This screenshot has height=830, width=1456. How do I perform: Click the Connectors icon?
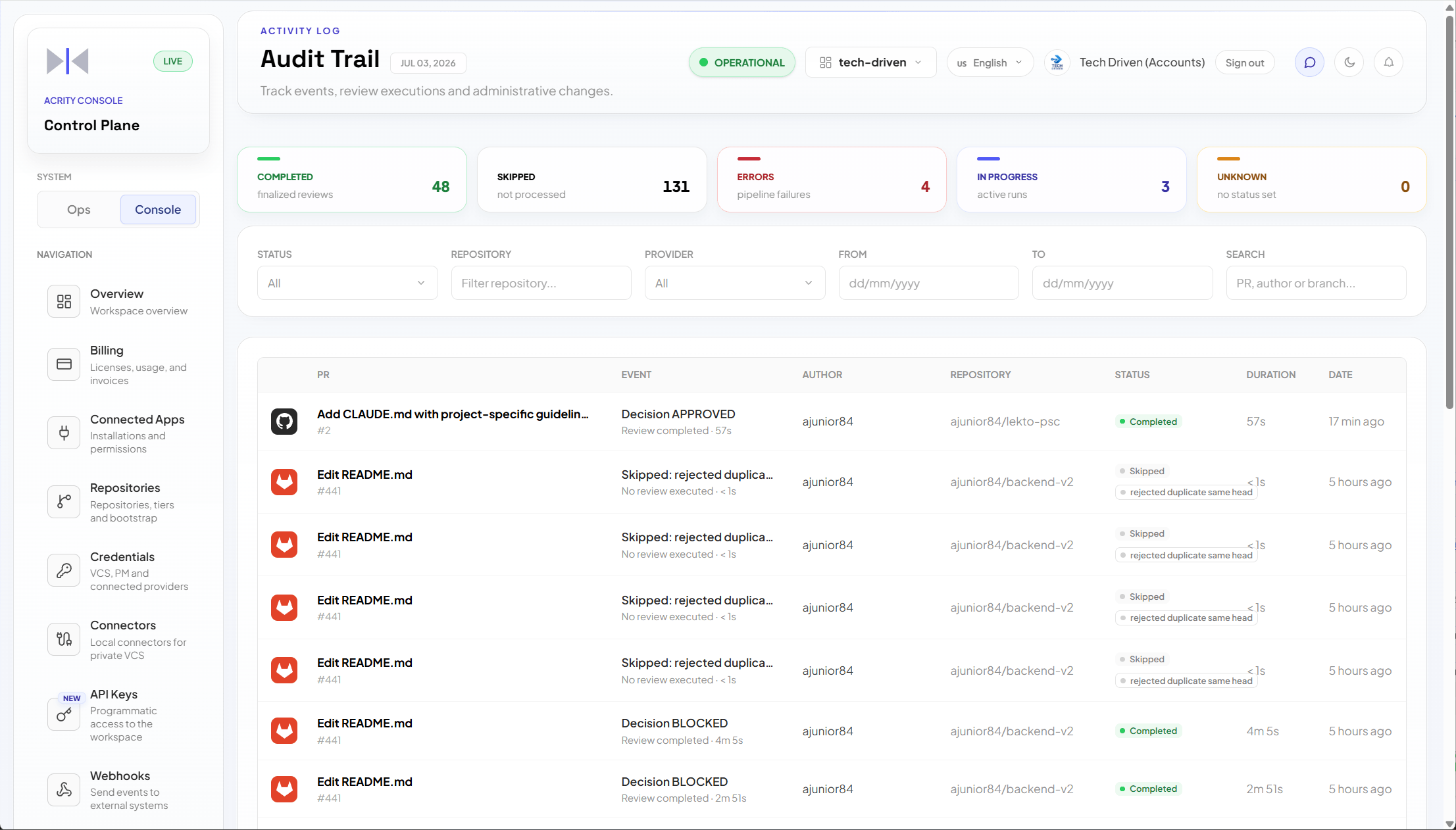click(x=64, y=639)
